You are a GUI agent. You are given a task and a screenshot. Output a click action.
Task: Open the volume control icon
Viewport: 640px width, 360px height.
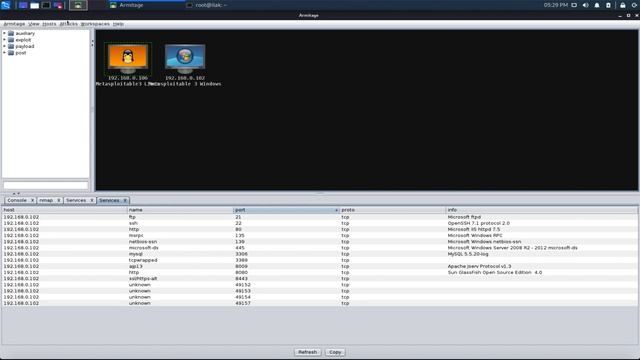tap(586, 5)
